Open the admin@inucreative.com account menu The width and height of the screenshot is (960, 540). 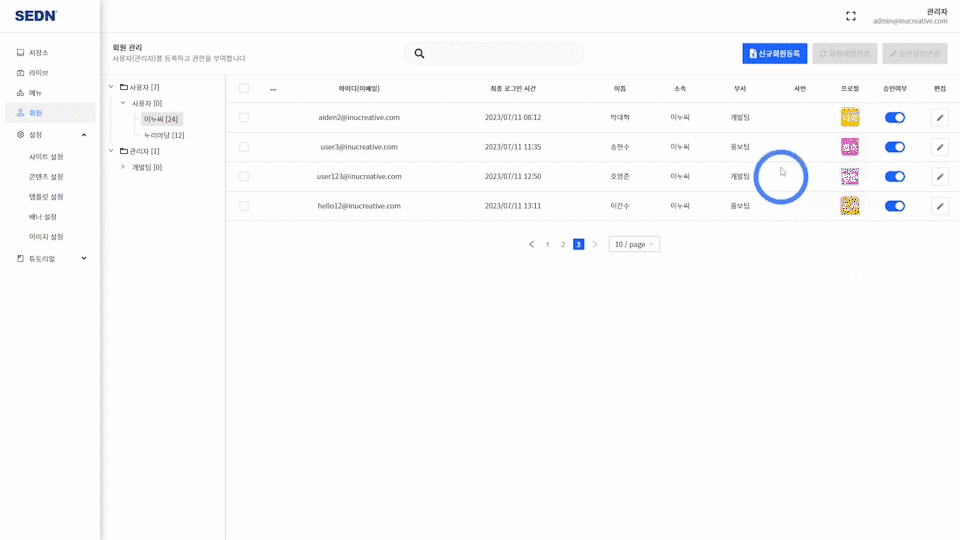pos(910,17)
